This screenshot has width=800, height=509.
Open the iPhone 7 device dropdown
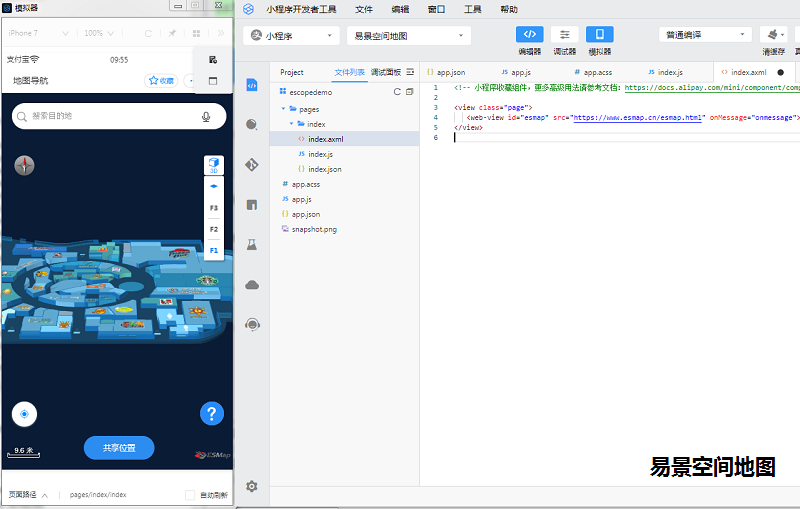click(x=38, y=33)
